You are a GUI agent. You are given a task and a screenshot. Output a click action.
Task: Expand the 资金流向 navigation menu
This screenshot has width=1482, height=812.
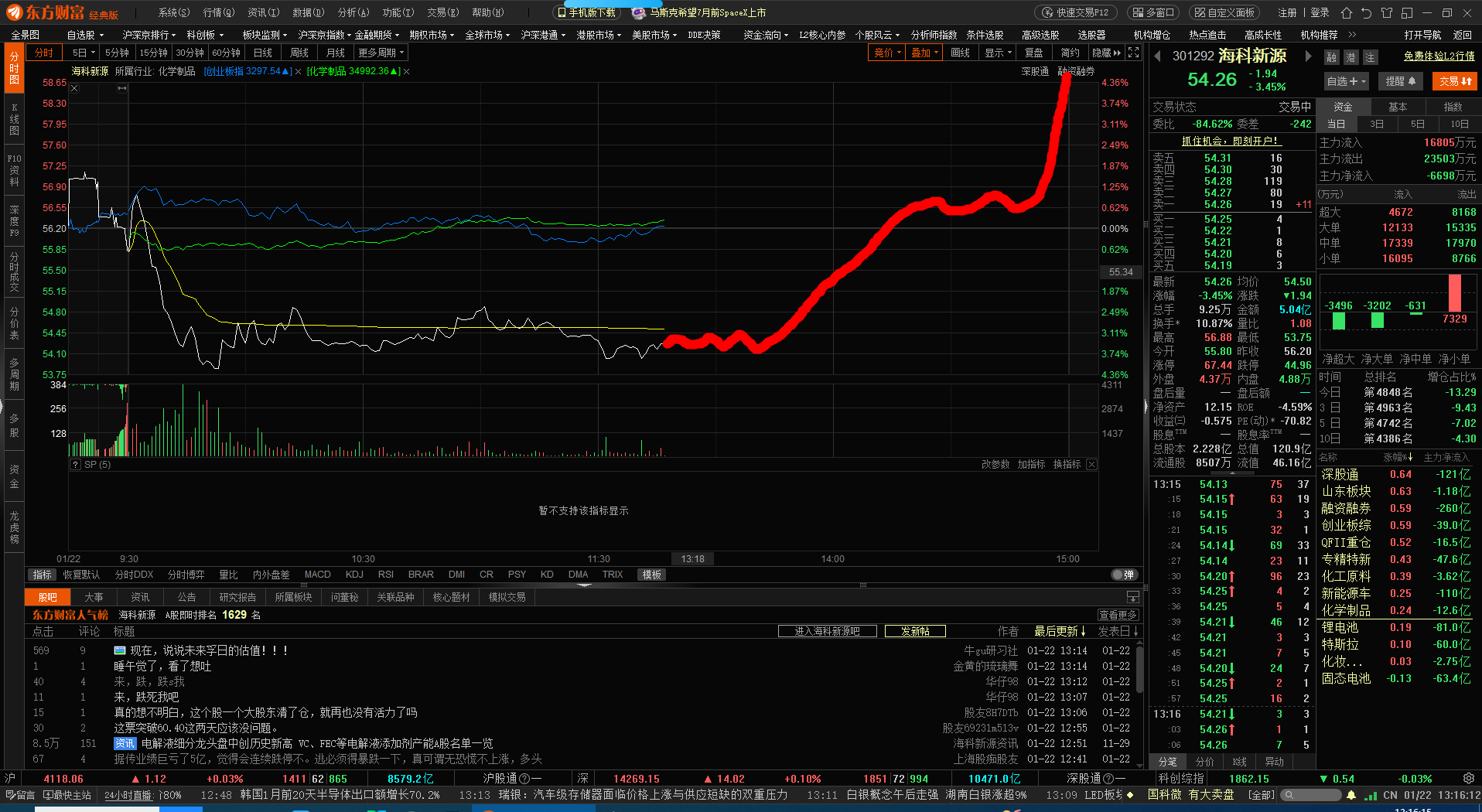[x=766, y=35]
